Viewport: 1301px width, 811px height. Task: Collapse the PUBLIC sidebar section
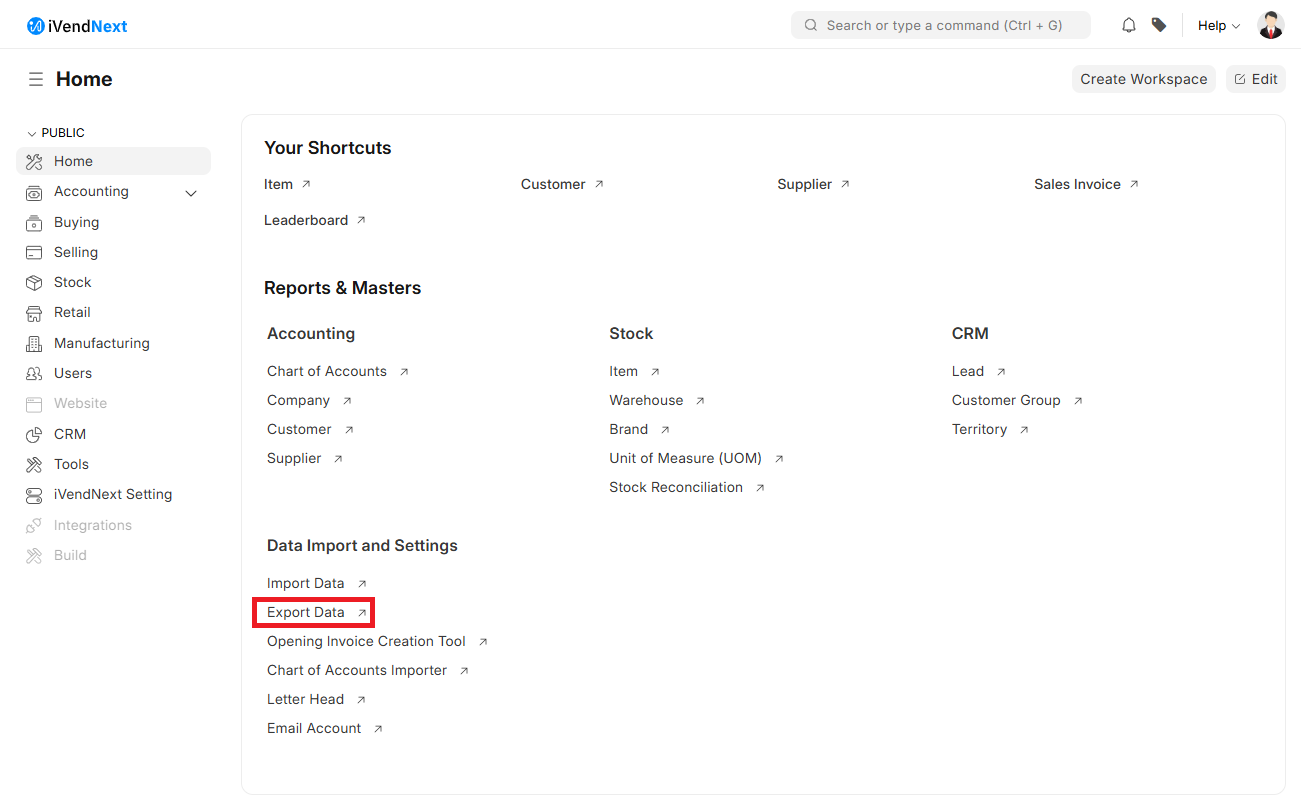(55, 133)
